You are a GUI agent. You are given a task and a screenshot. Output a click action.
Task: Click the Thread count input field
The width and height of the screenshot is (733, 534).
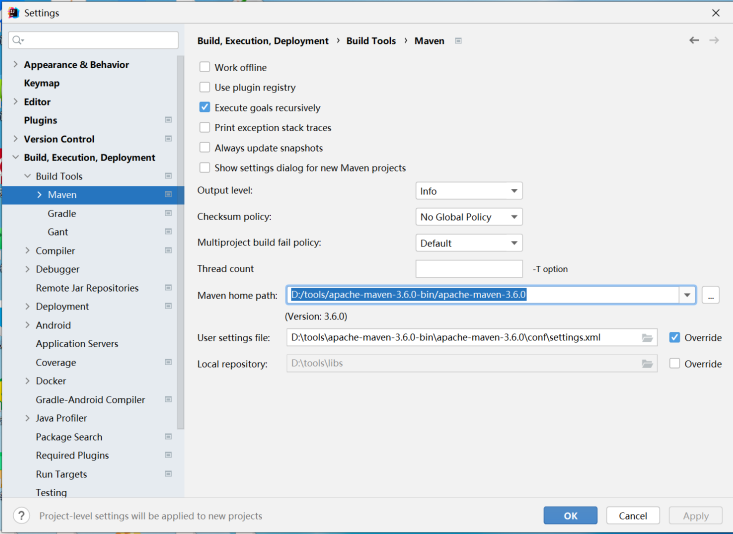point(469,269)
